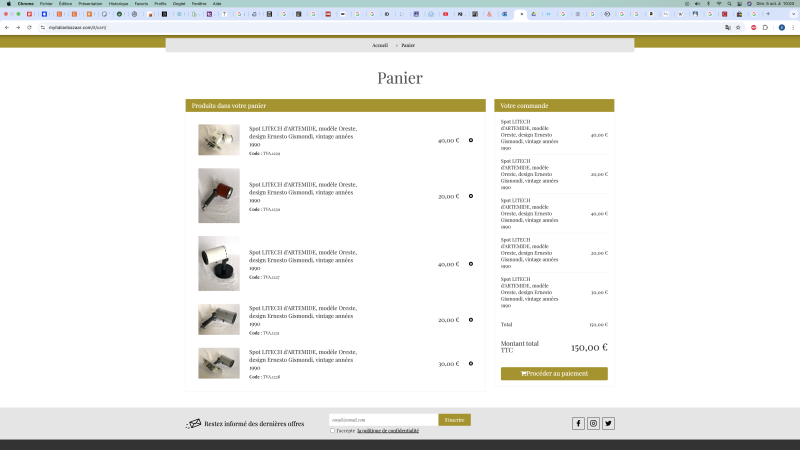Open the white spot on black base thumbnail
Image resolution: width=800 pixels, height=450 pixels.
(x=218, y=263)
